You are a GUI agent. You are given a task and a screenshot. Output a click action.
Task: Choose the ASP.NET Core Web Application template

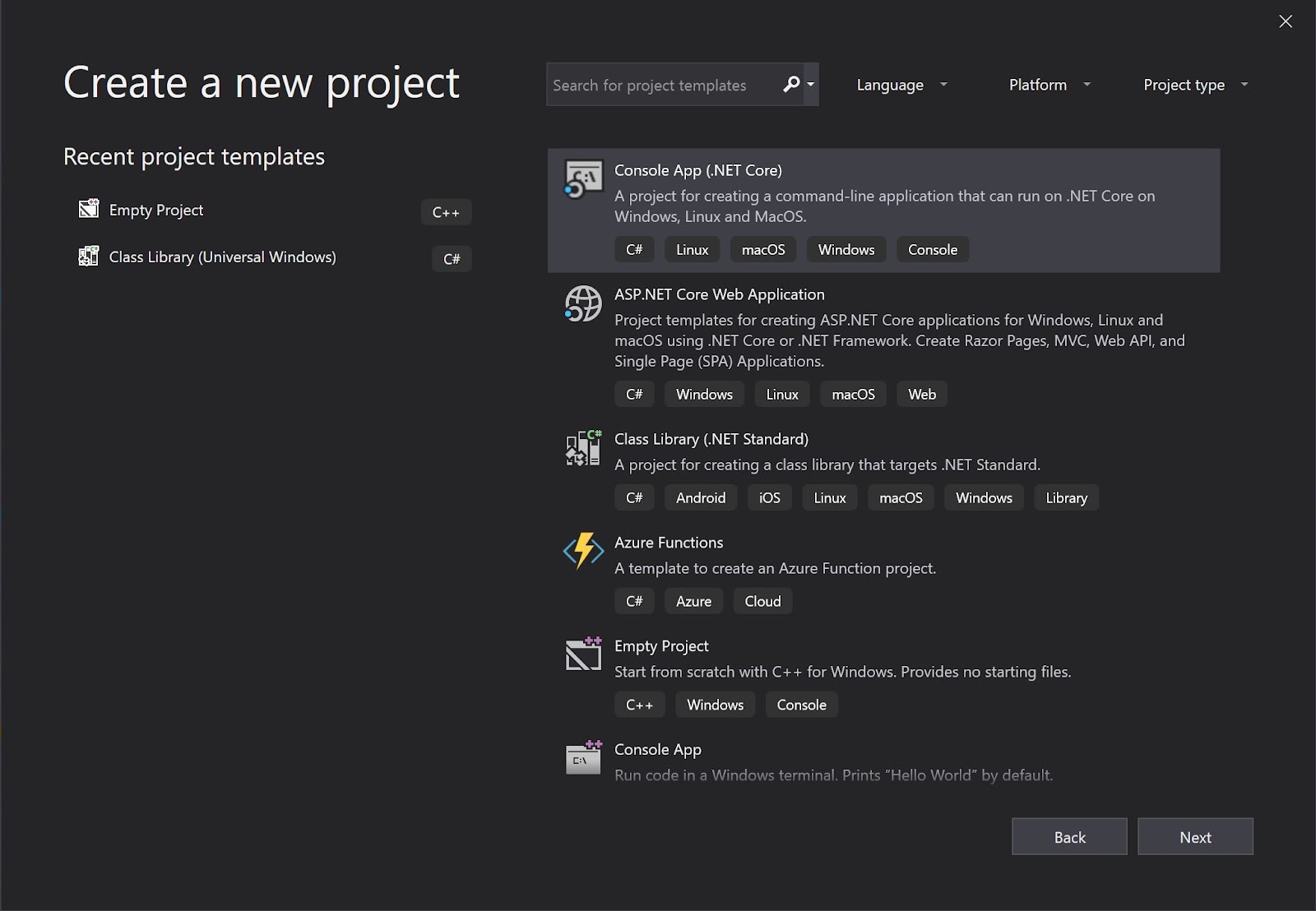[x=719, y=294]
